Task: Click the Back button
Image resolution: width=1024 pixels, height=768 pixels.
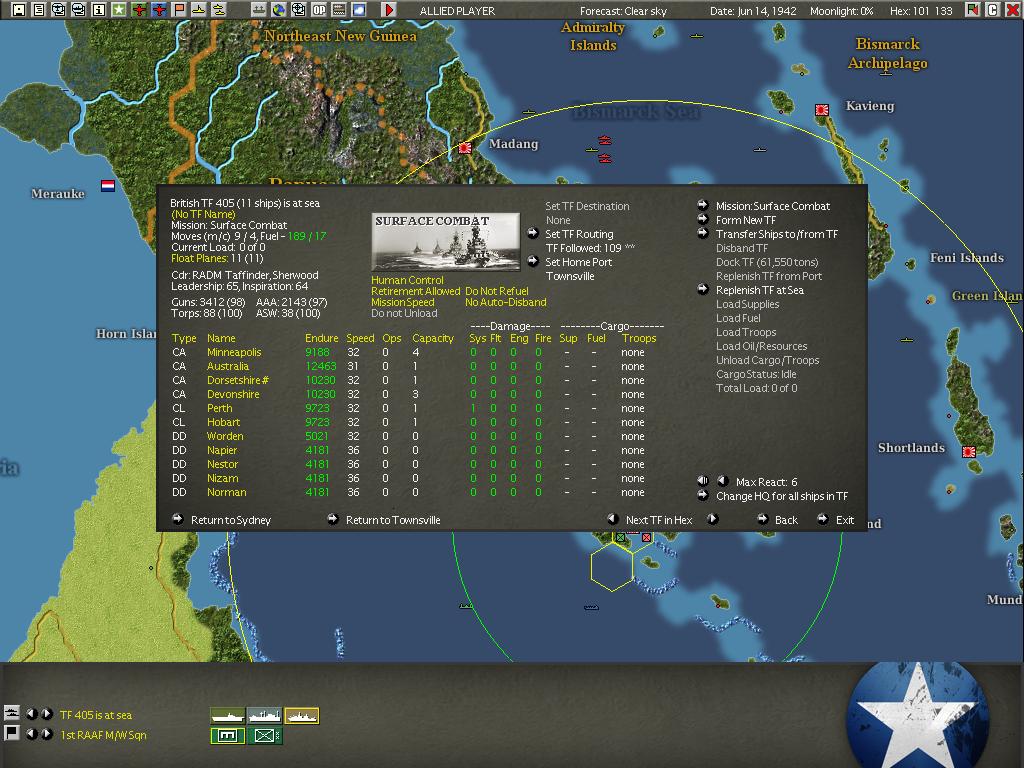Action: (786, 520)
